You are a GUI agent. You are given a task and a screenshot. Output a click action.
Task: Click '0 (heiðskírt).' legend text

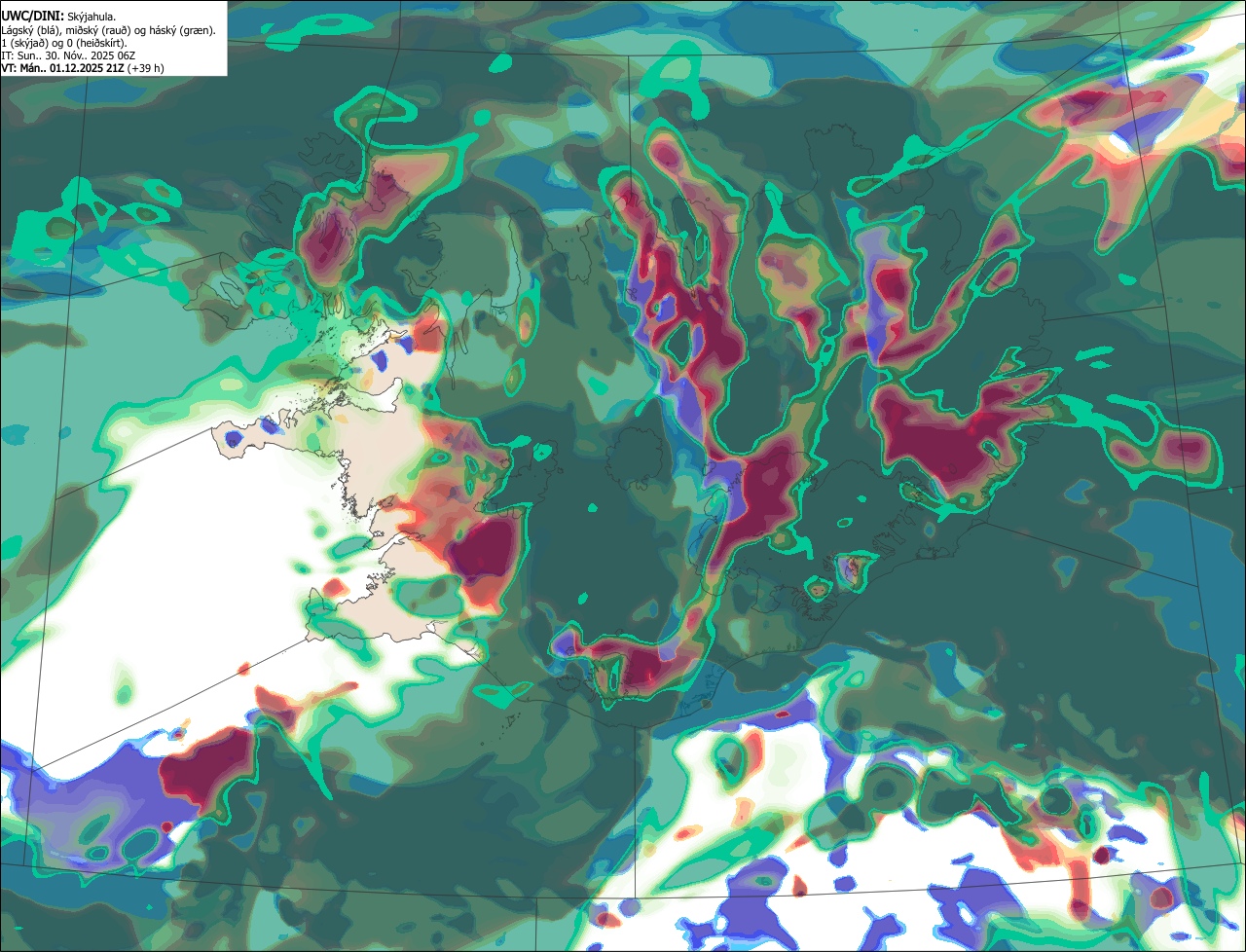click(x=96, y=44)
